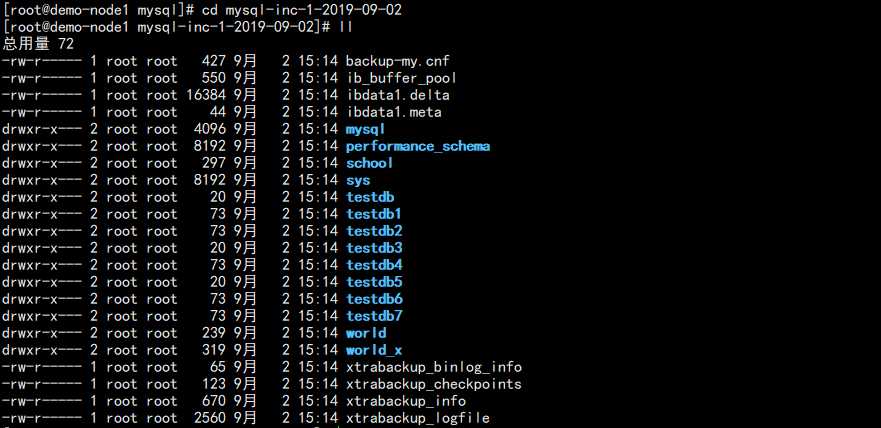Click the blue mysql directory name
Viewport: 881px width, 428px height.
(x=365, y=129)
